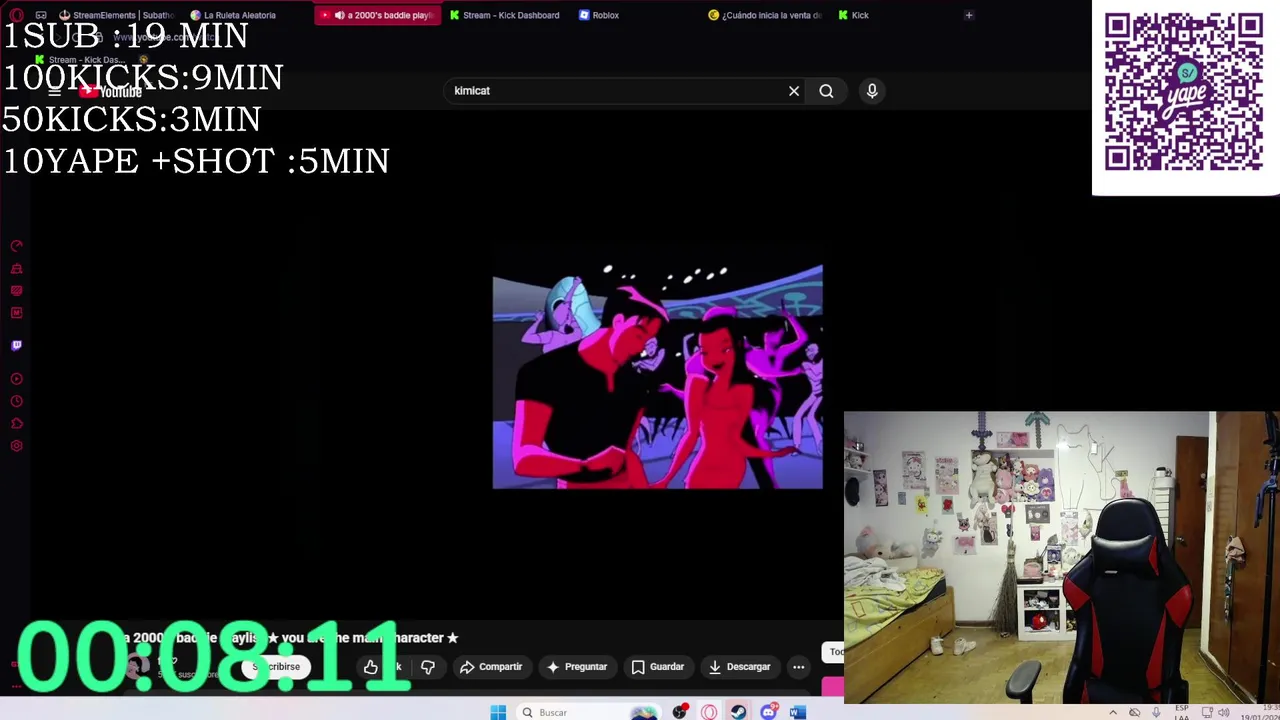Switch to StreamElements Subathon tab

(116, 15)
